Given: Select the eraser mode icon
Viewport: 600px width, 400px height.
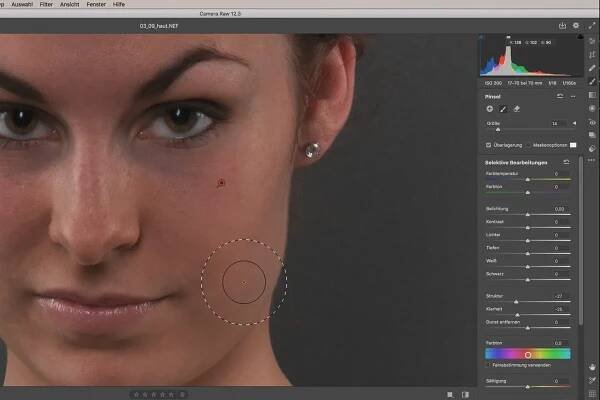Looking at the screenshot, I should (516, 108).
